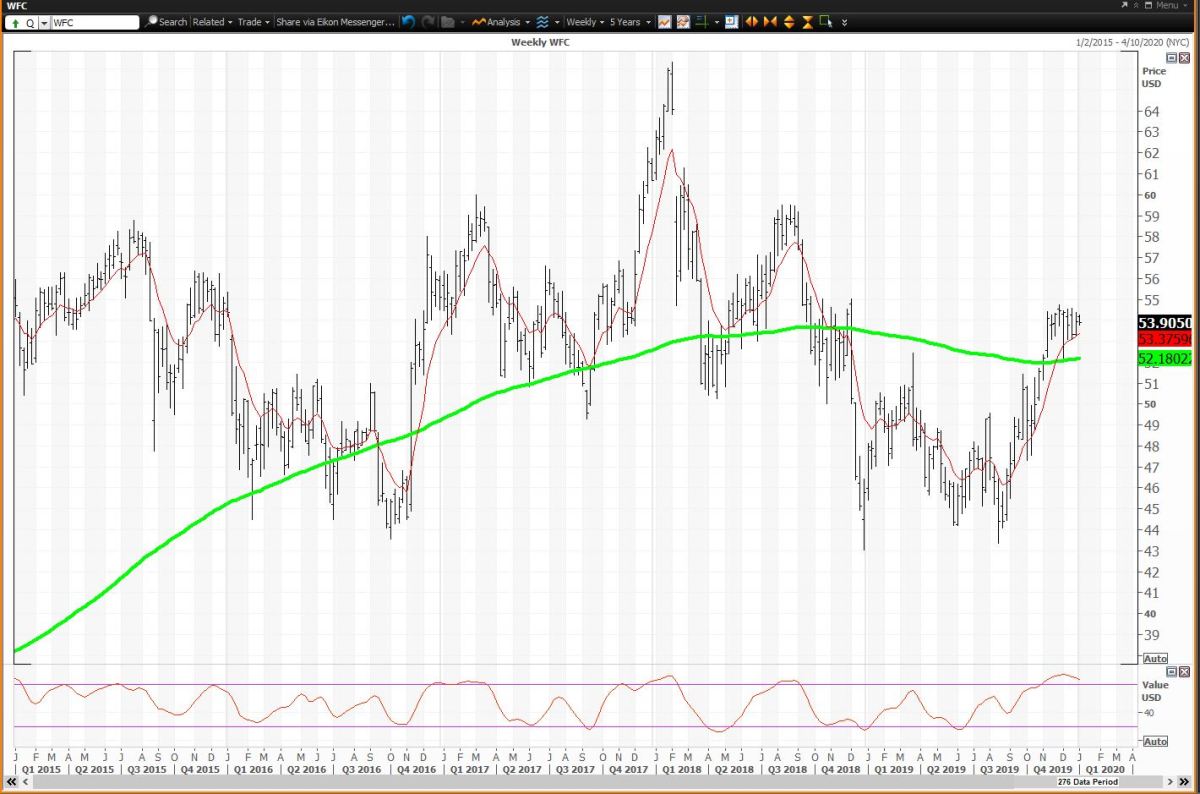Click the blue undo arrow icon
The width and height of the screenshot is (1200, 794).
pyautogui.click(x=408, y=22)
